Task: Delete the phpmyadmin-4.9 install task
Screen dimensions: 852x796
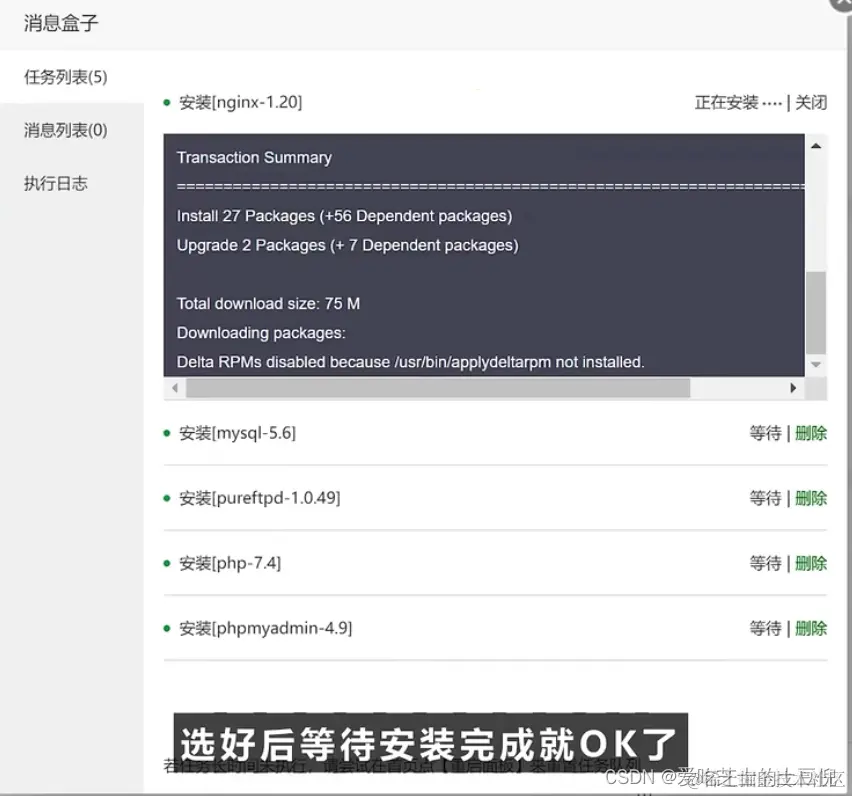Action: (x=811, y=629)
